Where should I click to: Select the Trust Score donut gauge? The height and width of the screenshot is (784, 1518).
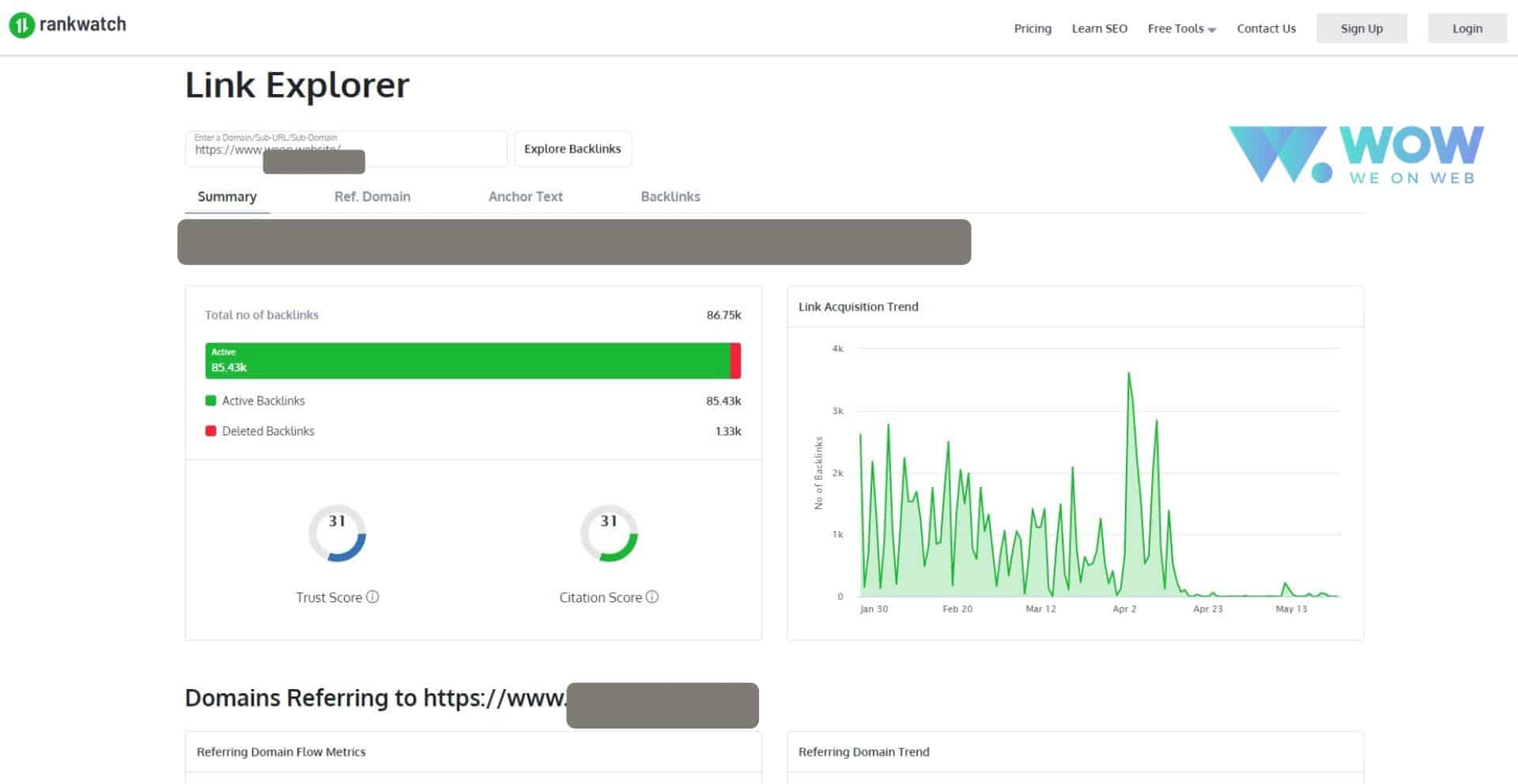point(338,533)
